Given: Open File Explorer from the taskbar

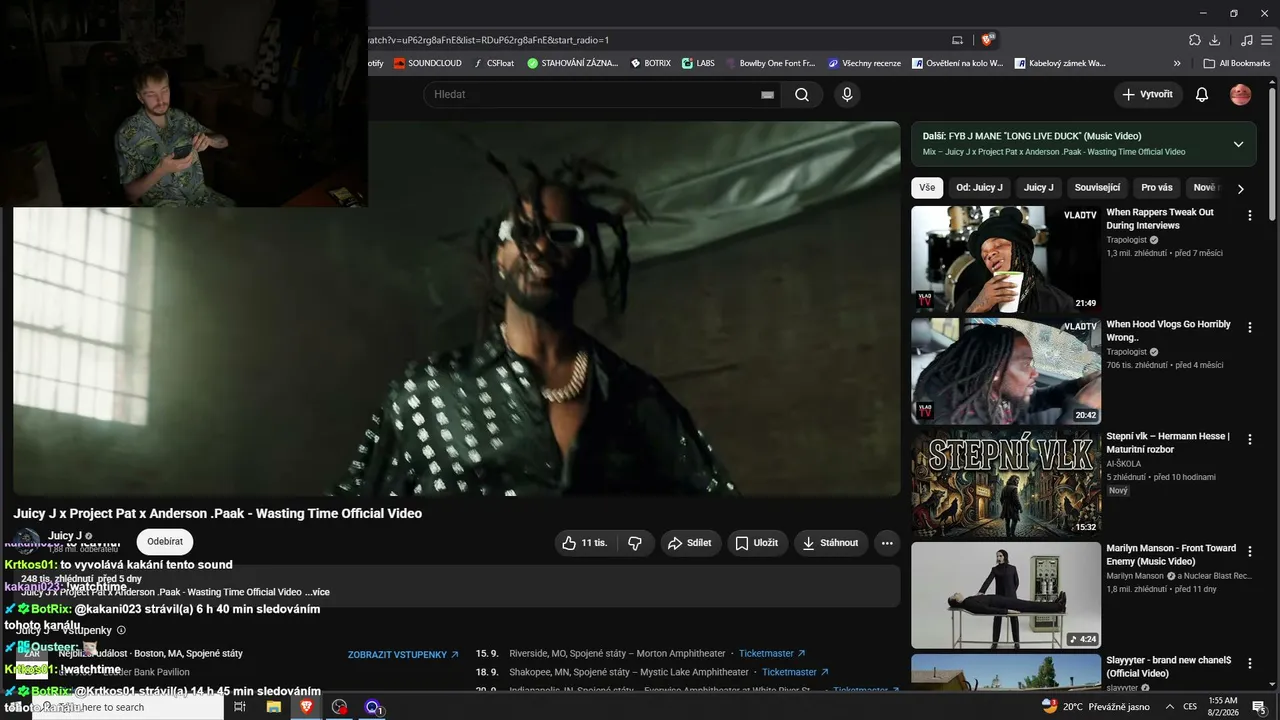Looking at the screenshot, I should pos(273,707).
